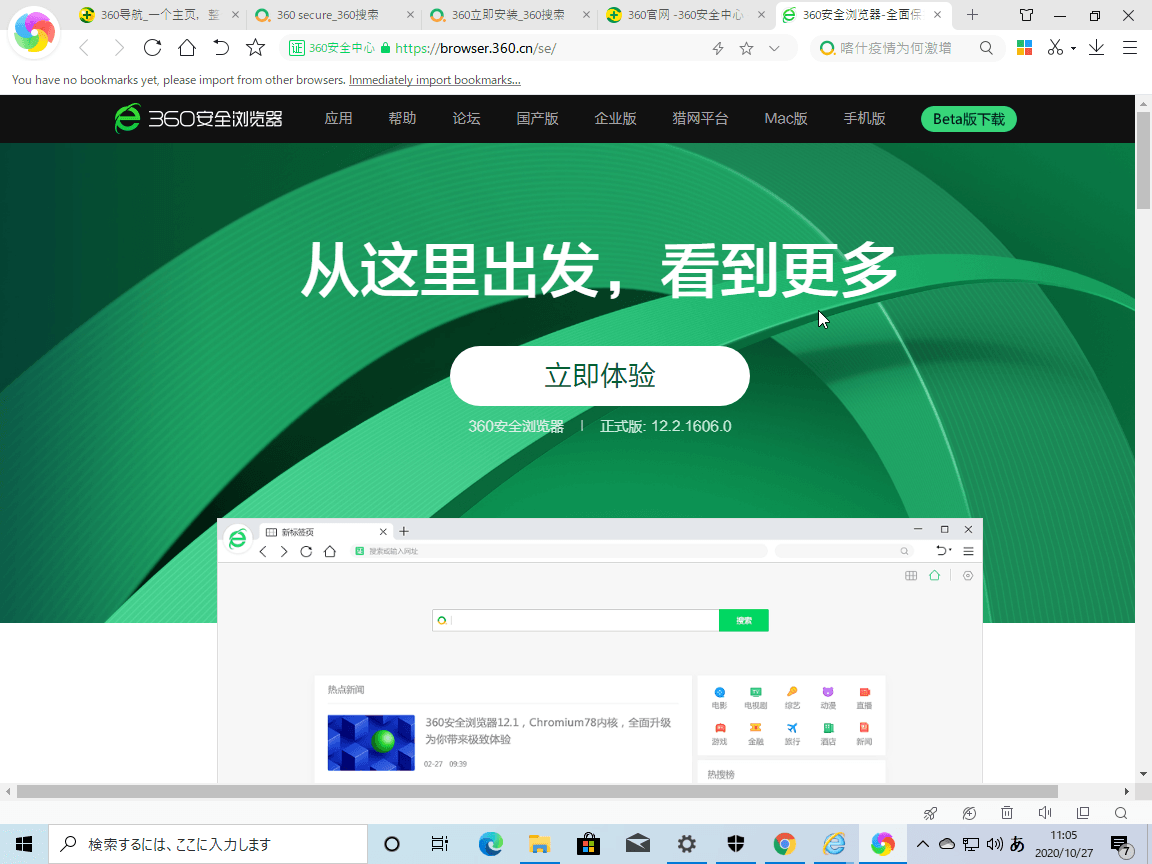Go to the browser home page icon
The width and height of the screenshot is (1152, 864).
pos(187,48)
